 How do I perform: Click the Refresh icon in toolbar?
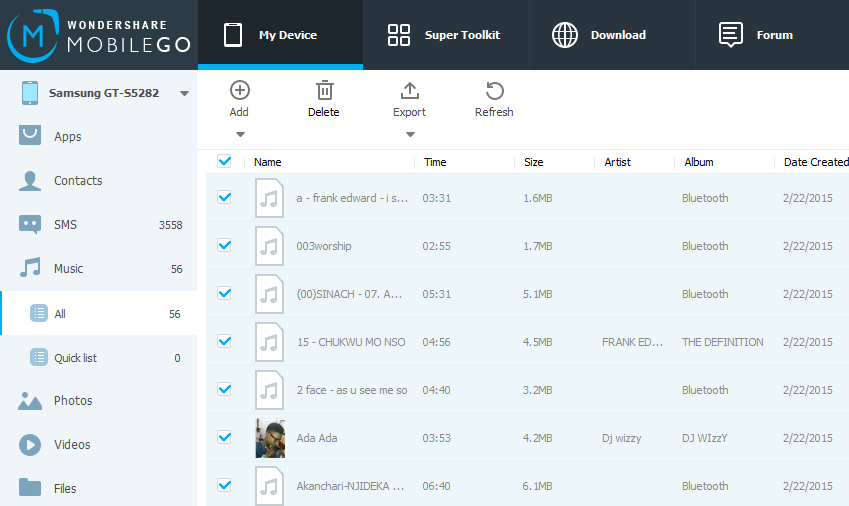(x=494, y=91)
